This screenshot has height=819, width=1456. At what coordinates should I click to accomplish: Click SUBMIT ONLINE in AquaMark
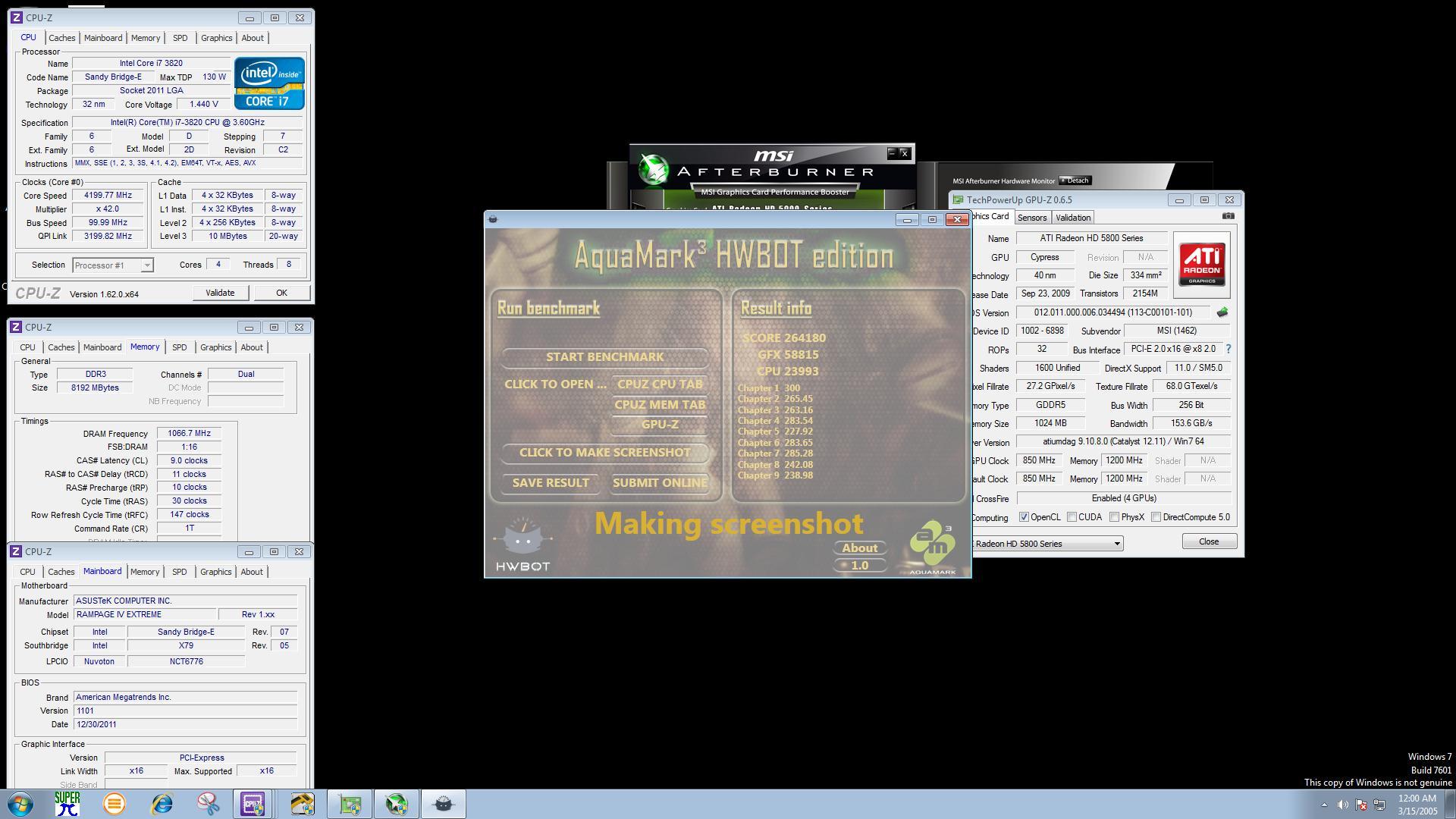(660, 482)
